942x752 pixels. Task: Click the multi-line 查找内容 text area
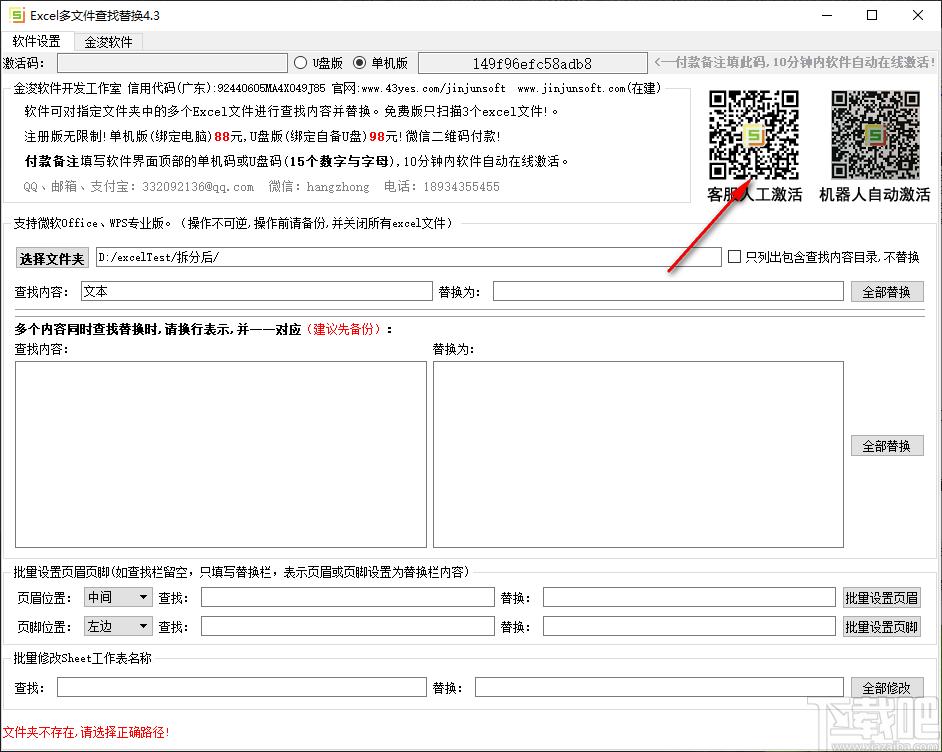[x=220, y=454]
